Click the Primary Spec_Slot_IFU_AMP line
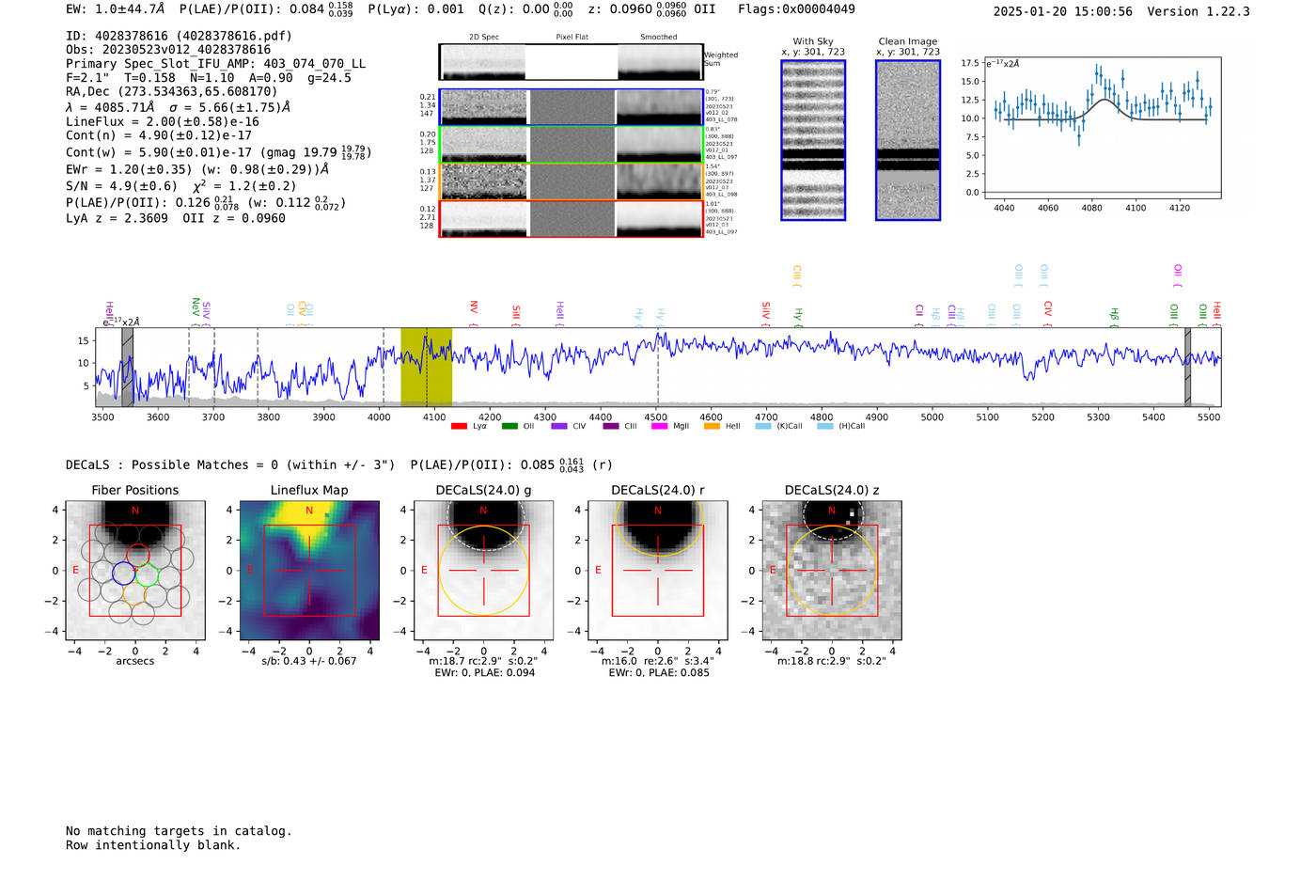This screenshot has height=896, width=1316. tap(216, 64)
